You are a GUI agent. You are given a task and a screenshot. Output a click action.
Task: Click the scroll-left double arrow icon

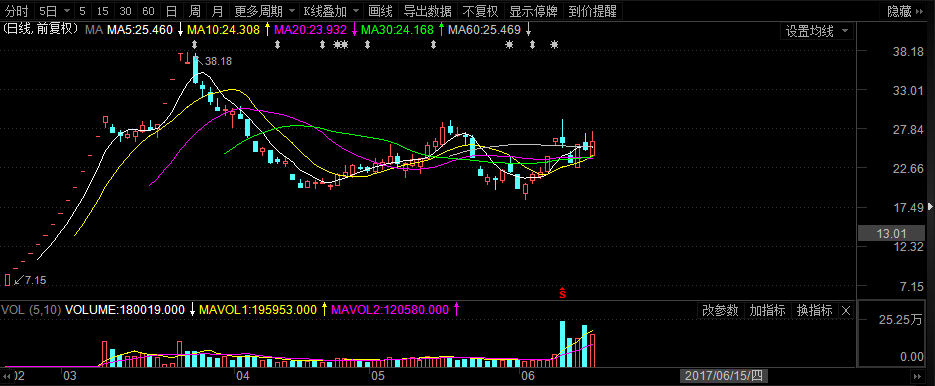pos(7,376)
